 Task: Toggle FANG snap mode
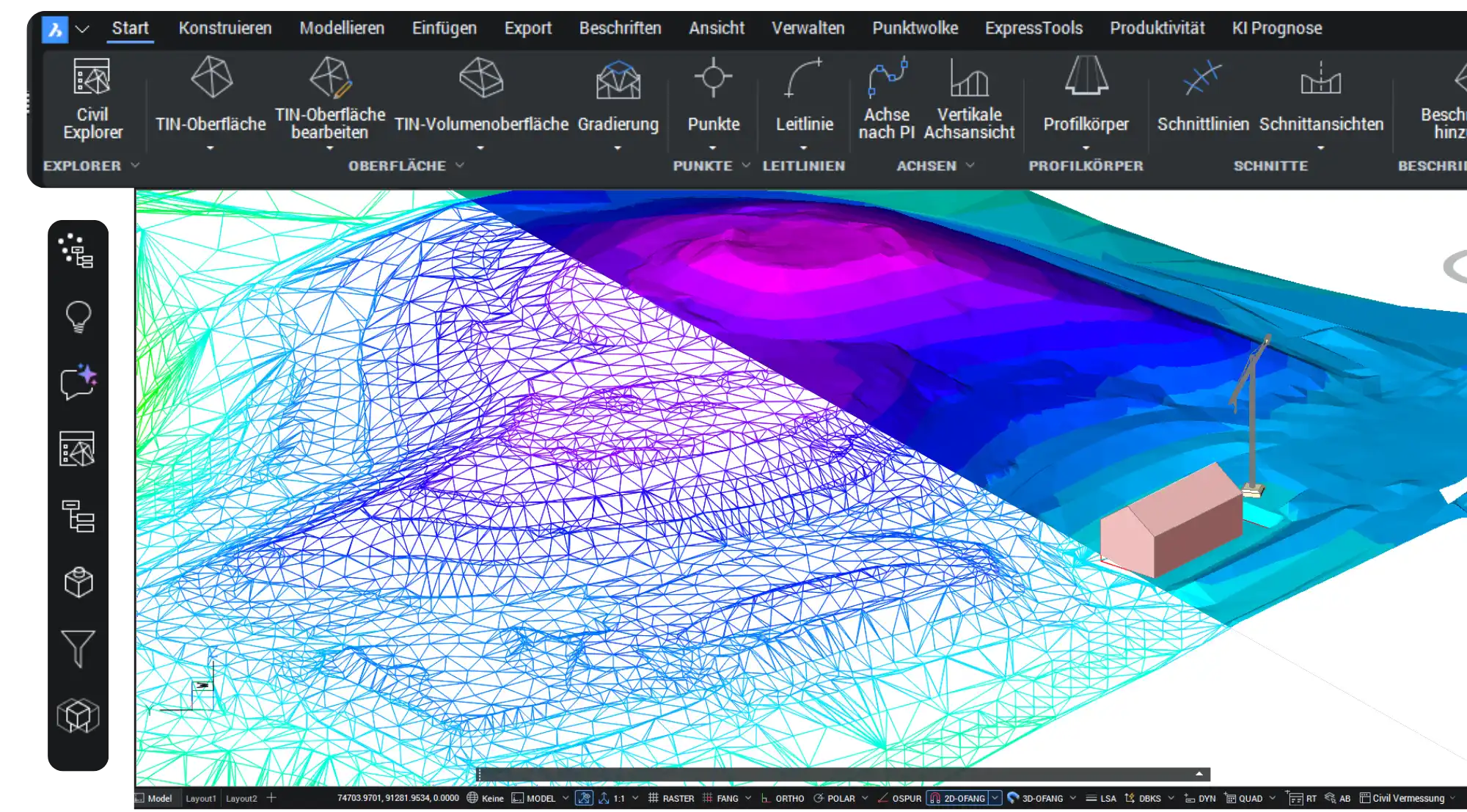point(720,798)
